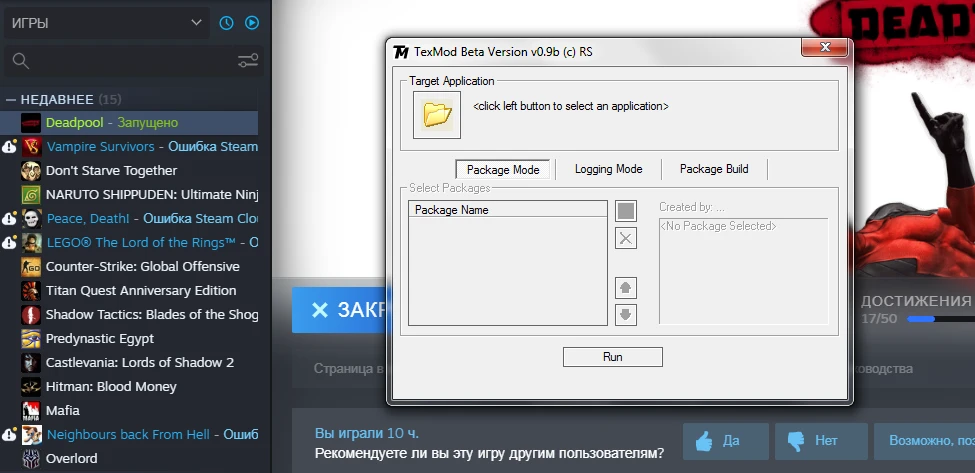Screen dimensions: 975x473
Task: Click the Shadow Tactics game icon
Action: tap(31, 315)
